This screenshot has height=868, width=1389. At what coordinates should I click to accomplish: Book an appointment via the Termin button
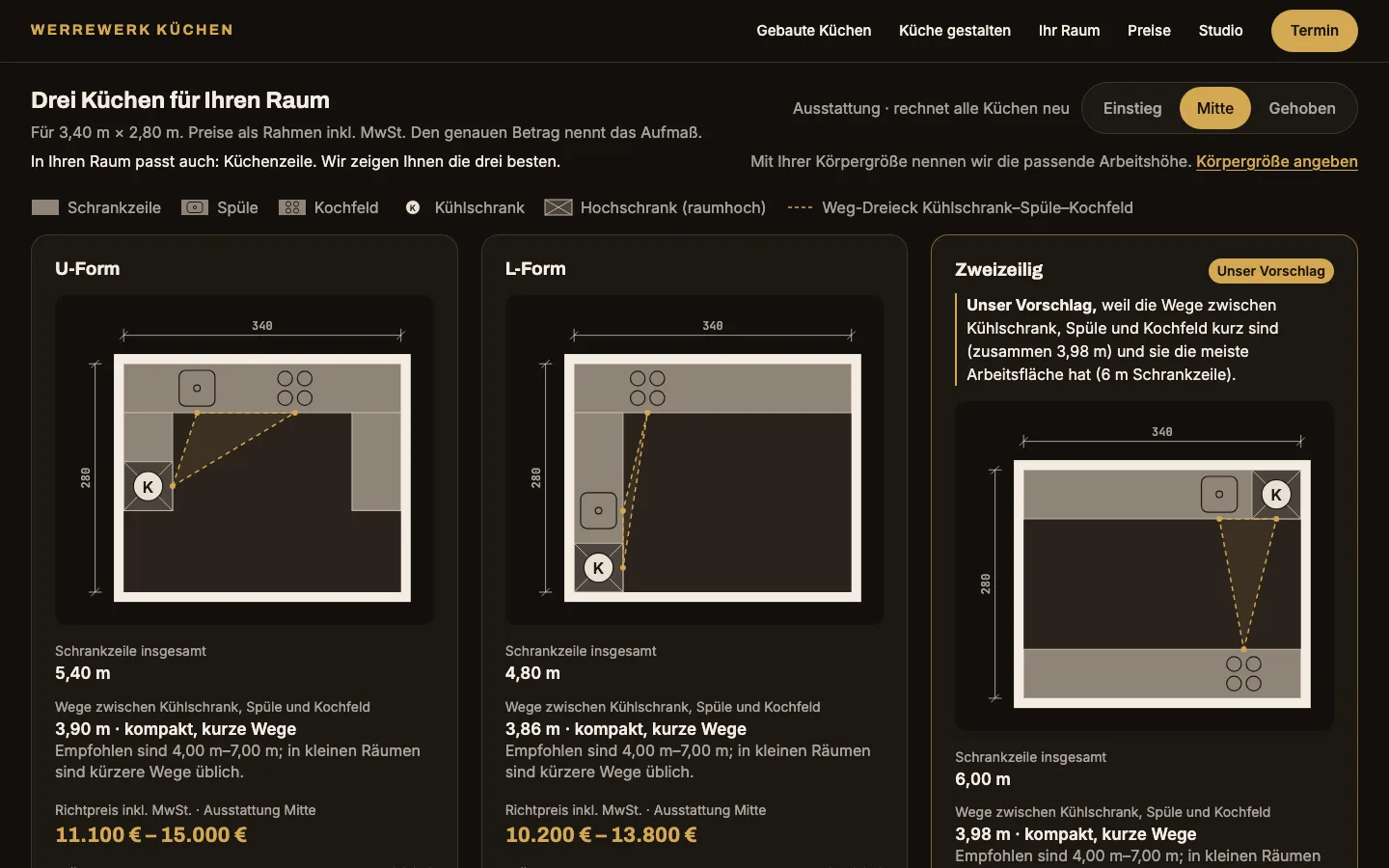pos(1315,31)
